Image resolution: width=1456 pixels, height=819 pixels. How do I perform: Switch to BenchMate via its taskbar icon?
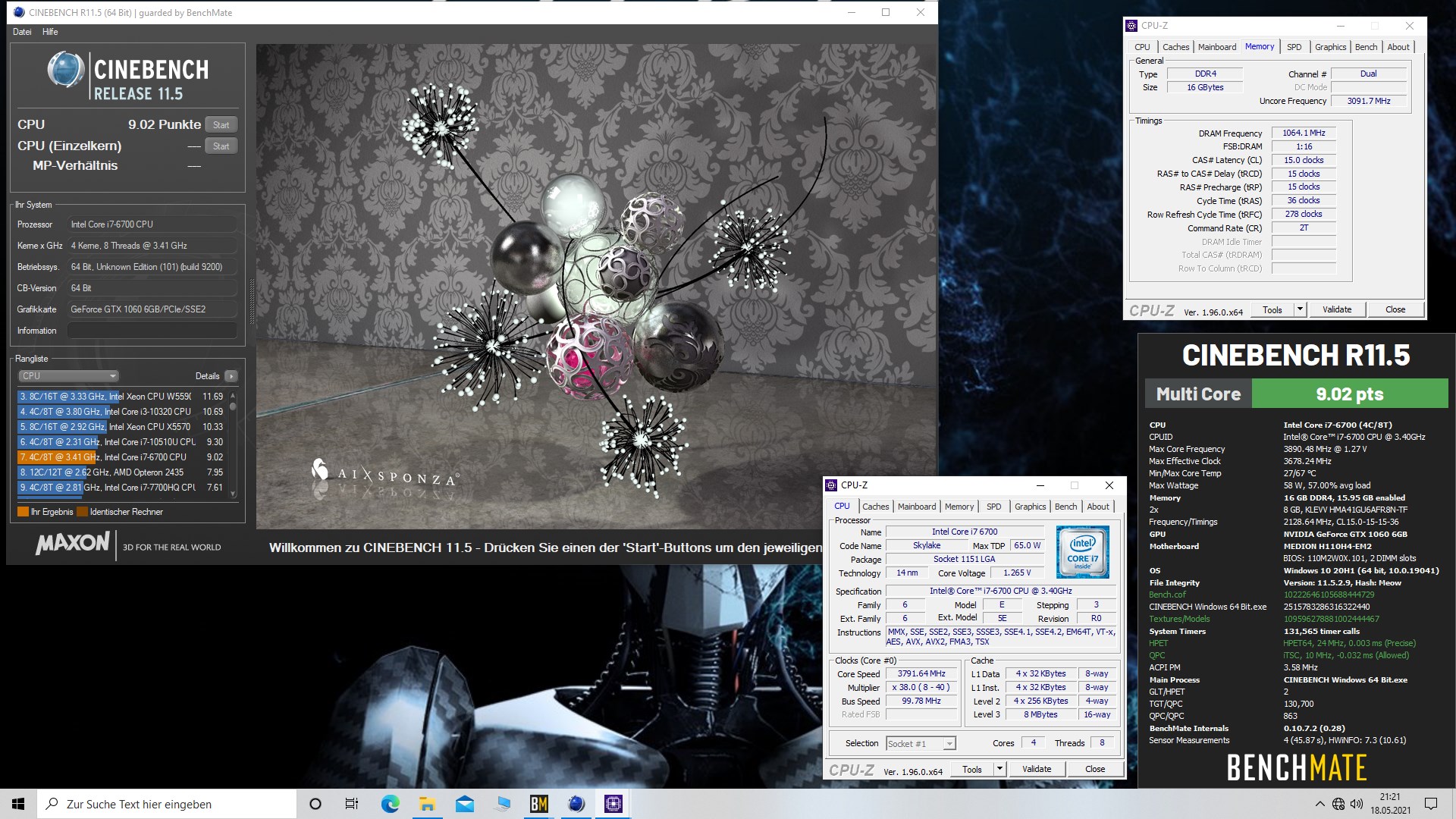click(539, 804)
